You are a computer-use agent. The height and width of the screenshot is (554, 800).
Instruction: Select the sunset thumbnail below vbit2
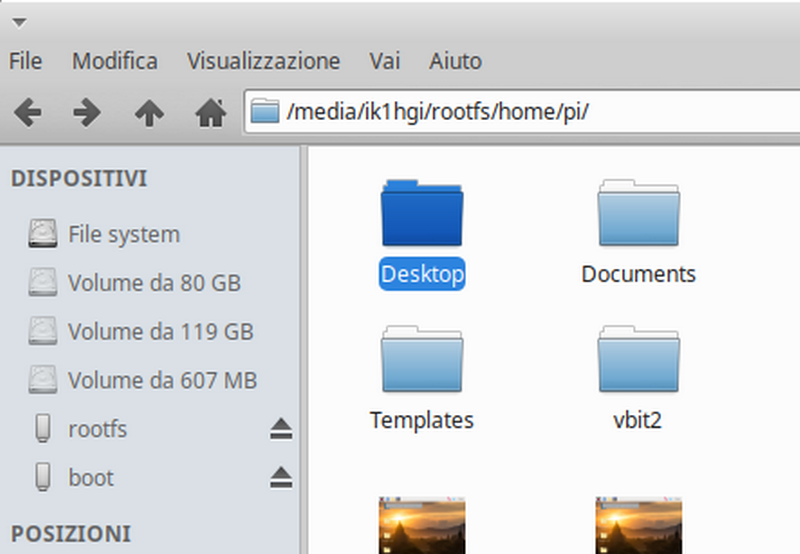638,525
